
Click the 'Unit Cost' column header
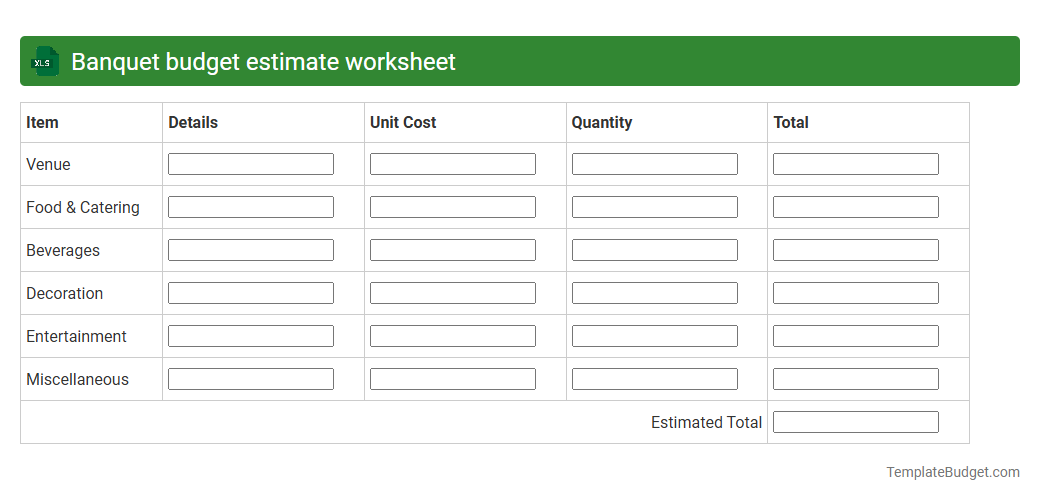[403, 123]
